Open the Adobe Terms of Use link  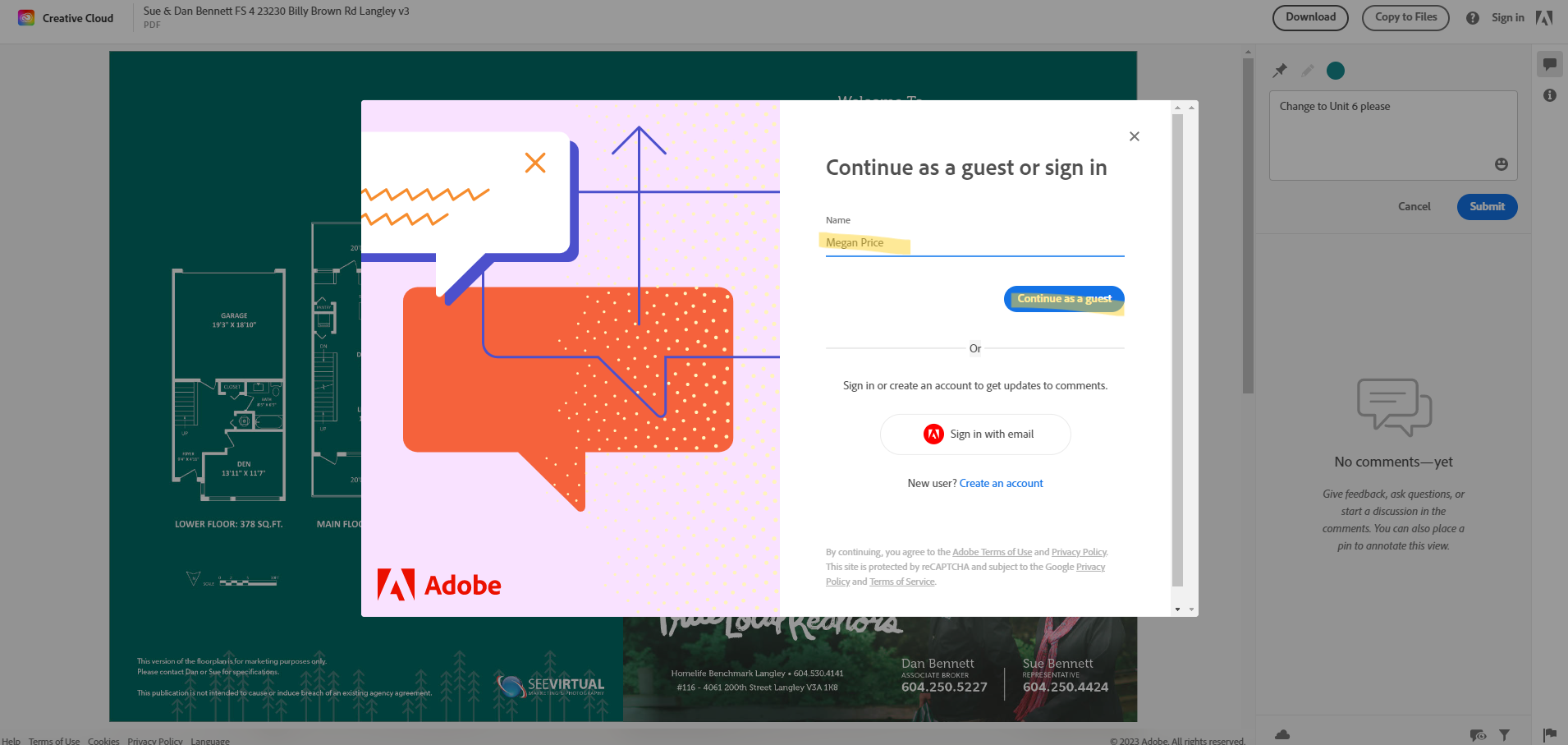[x=992, y=553]
